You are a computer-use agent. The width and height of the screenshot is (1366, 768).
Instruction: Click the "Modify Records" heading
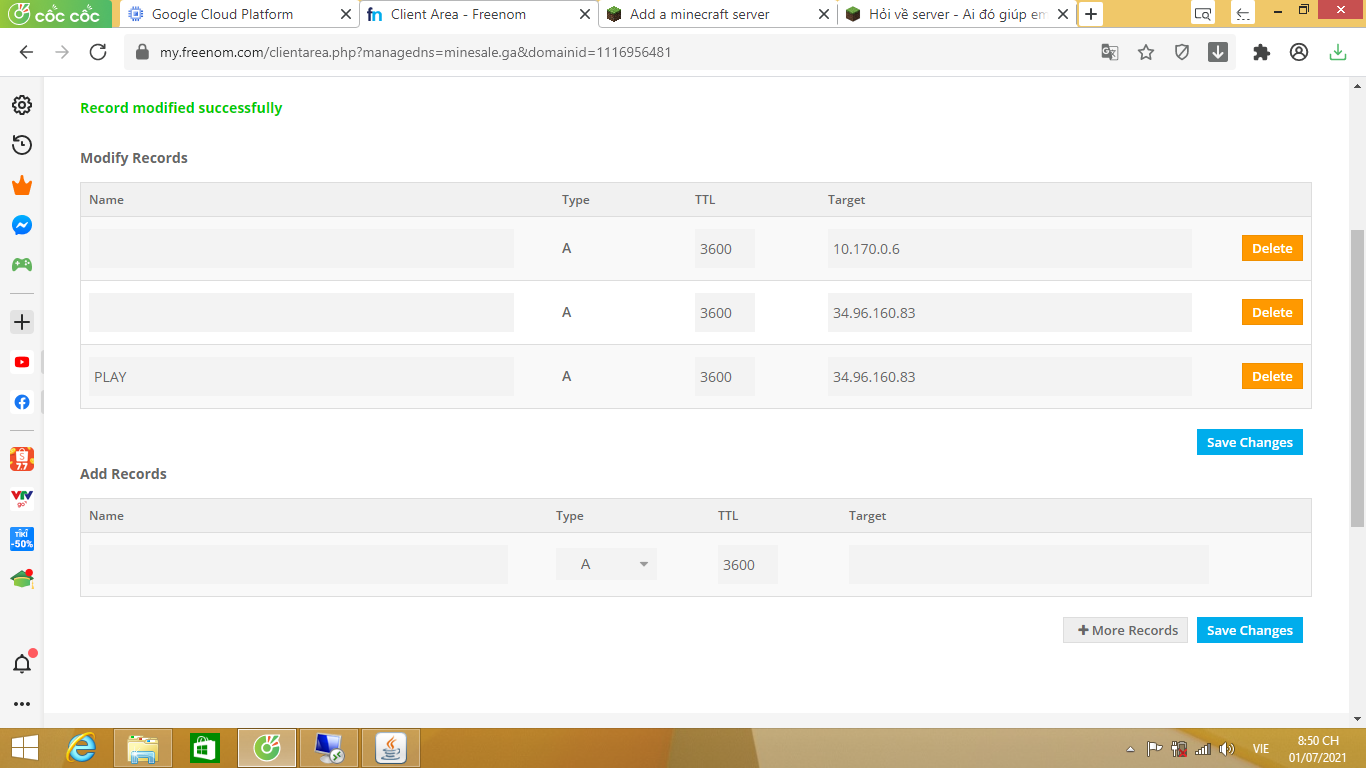click(134, 158)
